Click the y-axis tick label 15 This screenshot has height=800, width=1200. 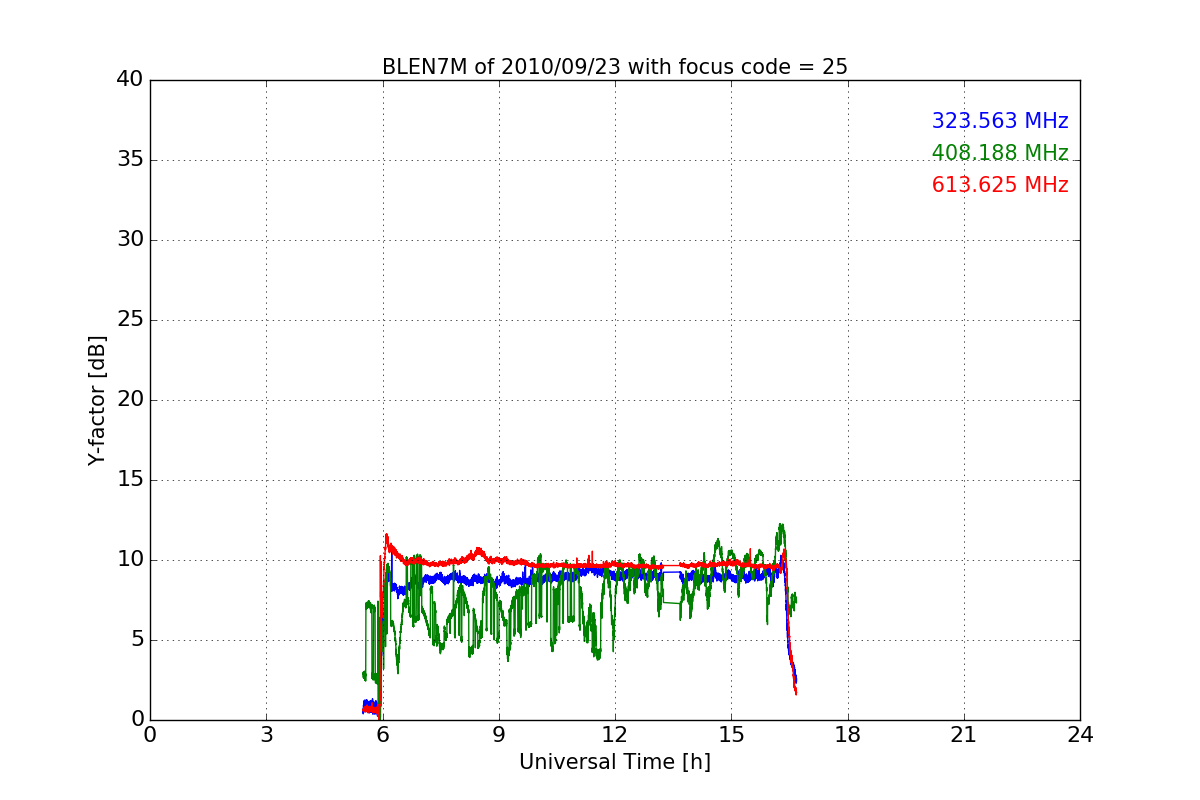pyautogui.click(x=129, y=480)
